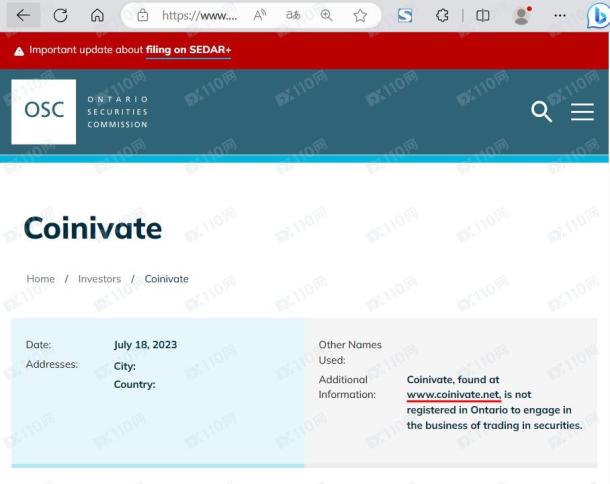Click the Additional Information label
Screen dimensions: 610x484
[347, 387]
